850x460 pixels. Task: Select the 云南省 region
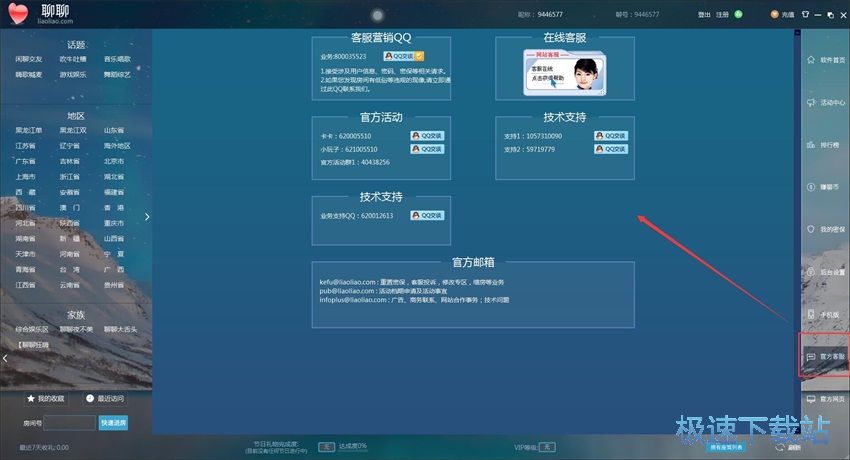(69, 285)
